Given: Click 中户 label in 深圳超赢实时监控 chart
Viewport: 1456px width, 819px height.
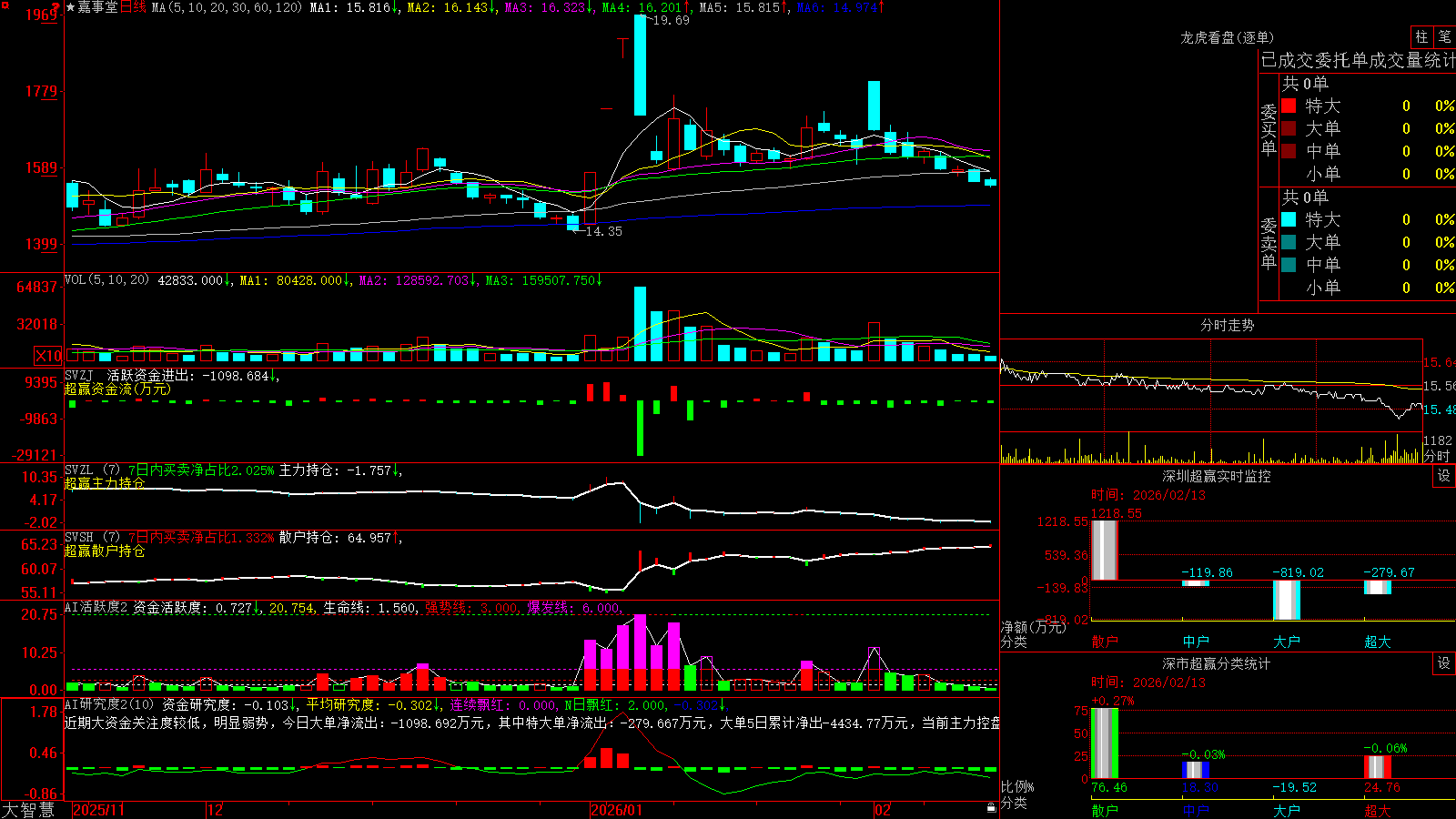Looking at the screenshot, I should point(1196,641).
